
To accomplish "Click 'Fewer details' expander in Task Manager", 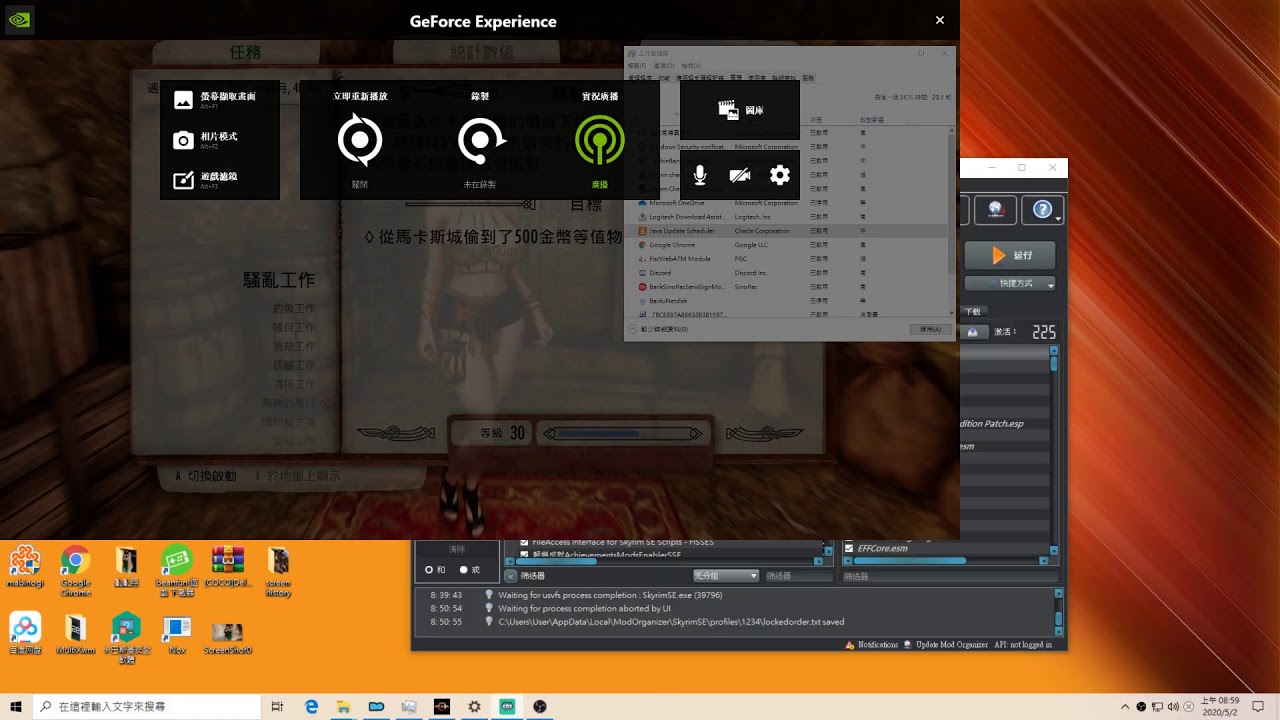I will [658, 329].
